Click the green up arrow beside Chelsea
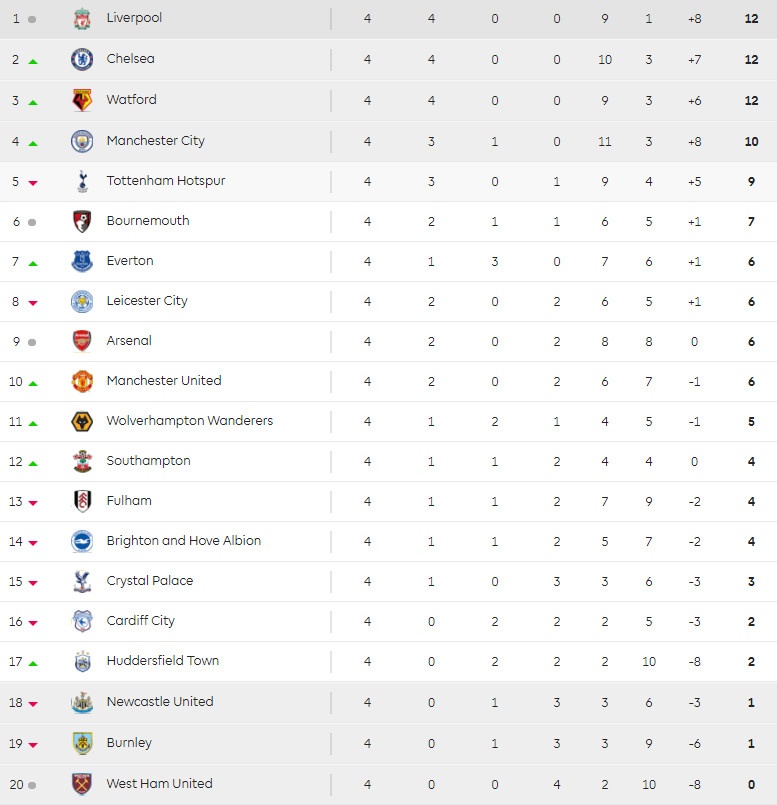Screen dimensions: 777x805 click(33, 62)
